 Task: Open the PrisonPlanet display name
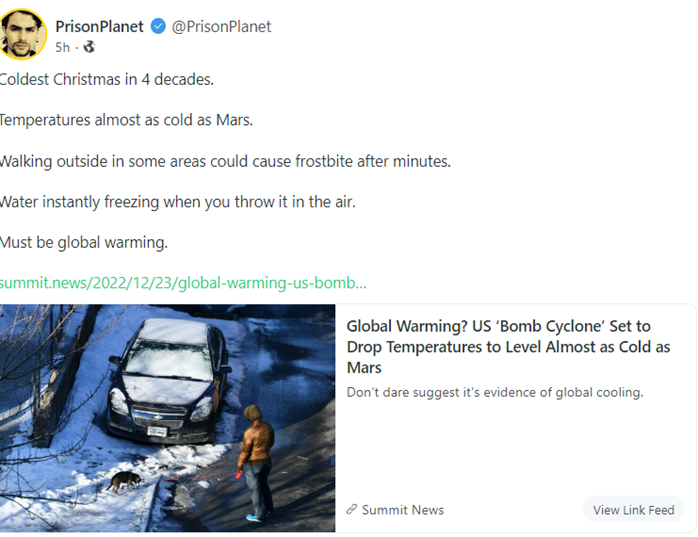(99, 27)
